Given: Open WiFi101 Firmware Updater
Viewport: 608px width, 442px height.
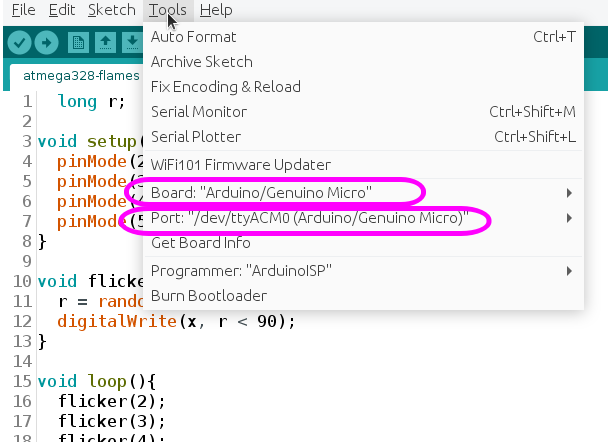Looking at the screenshot, I should pos(363,165).
